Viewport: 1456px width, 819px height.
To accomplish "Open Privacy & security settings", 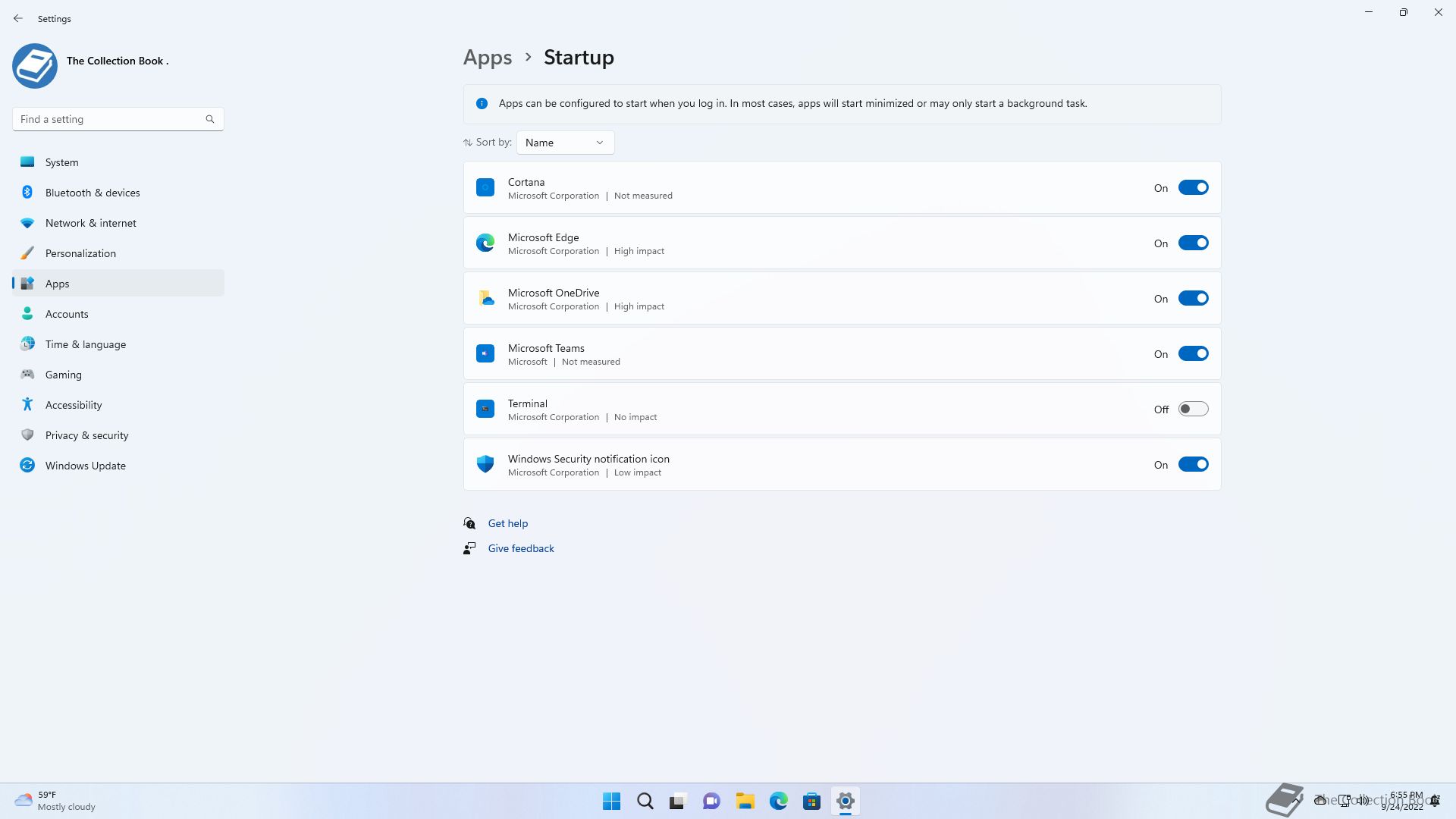I will click(x=118, y=435).
